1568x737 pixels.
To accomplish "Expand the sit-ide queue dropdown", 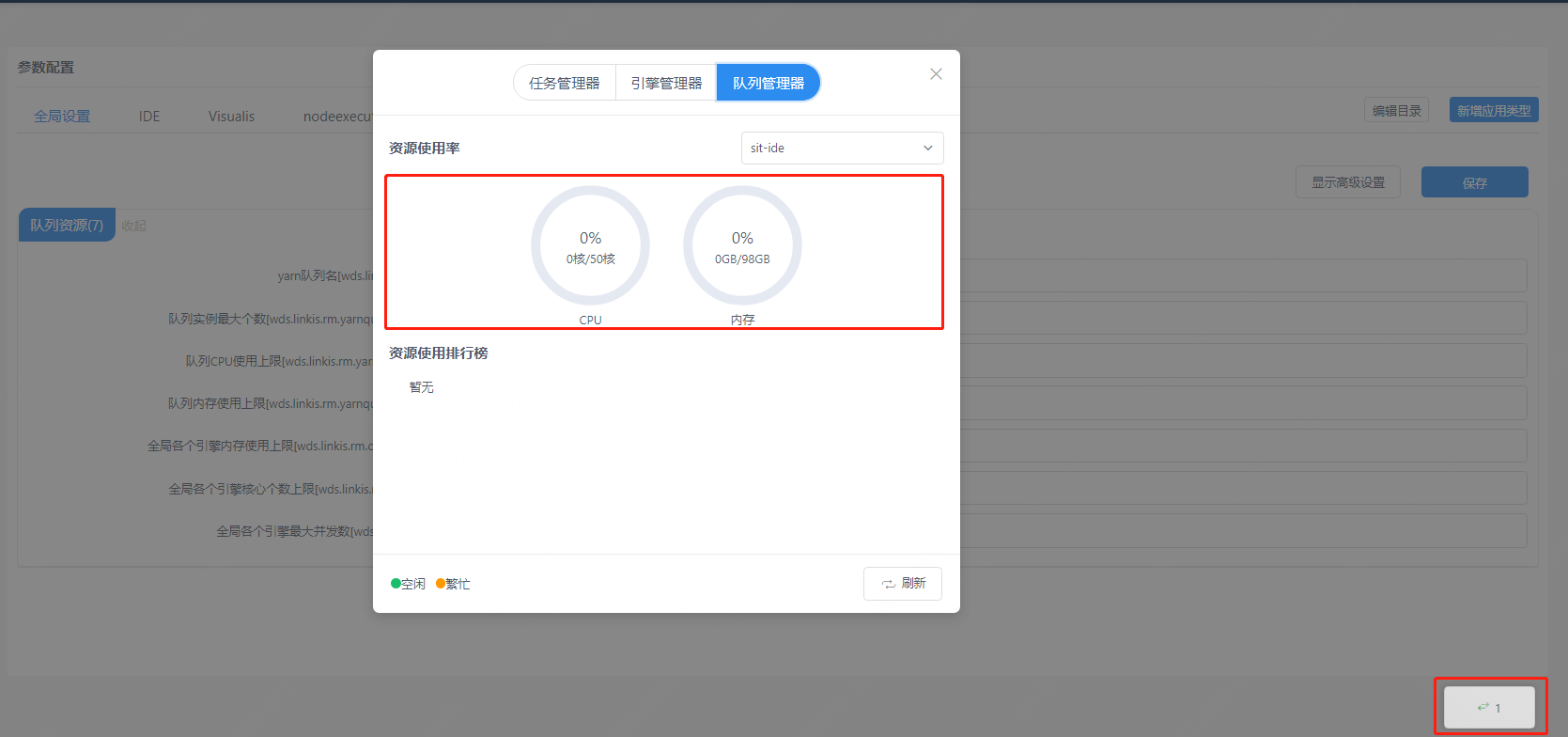I will click(842, 149).
